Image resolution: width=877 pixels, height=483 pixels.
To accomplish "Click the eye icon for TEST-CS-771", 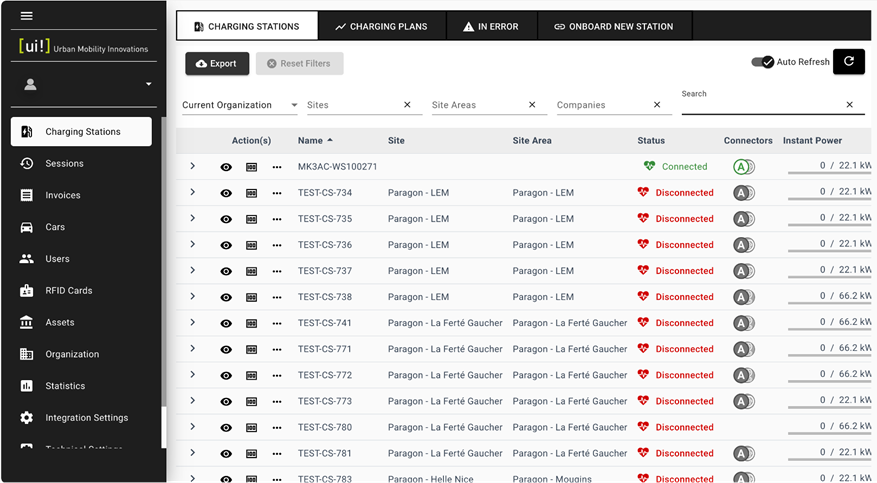I will 226,349.
